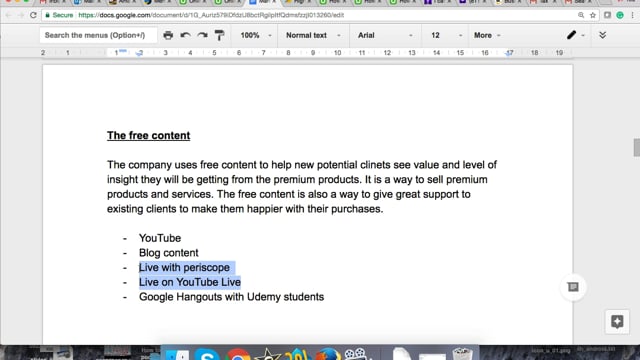Open the Arial font dropdown

tap(385, 35)
